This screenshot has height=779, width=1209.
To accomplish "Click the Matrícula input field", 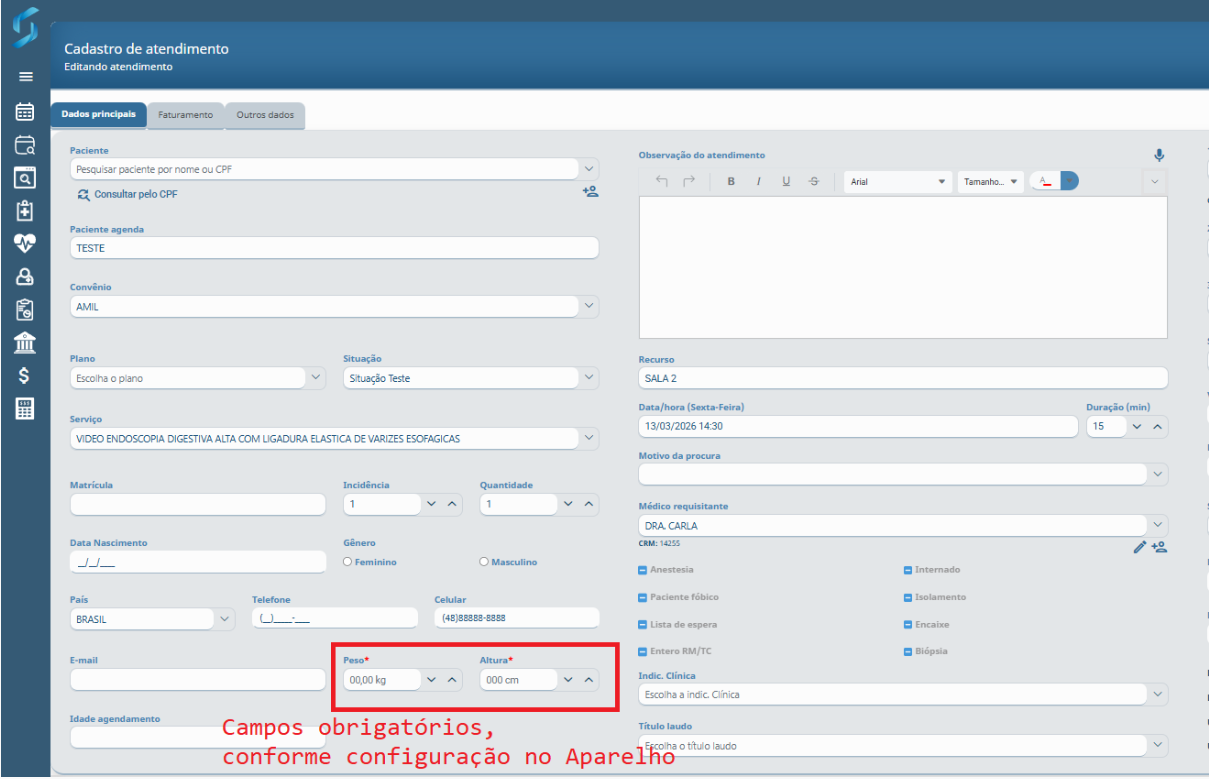I will pos(198,504).
